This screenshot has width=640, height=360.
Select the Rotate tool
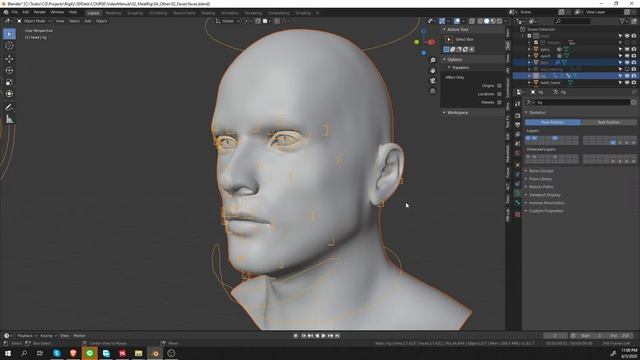point(9,71)
